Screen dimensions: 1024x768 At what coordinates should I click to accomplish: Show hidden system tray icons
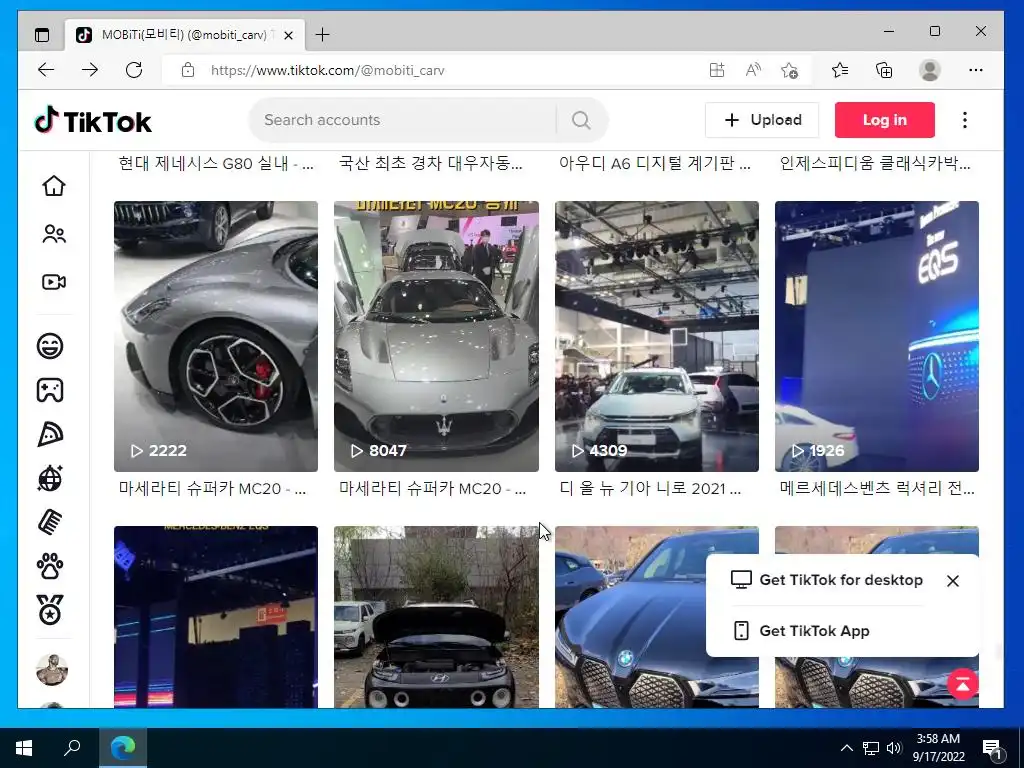tap(846, 748)
